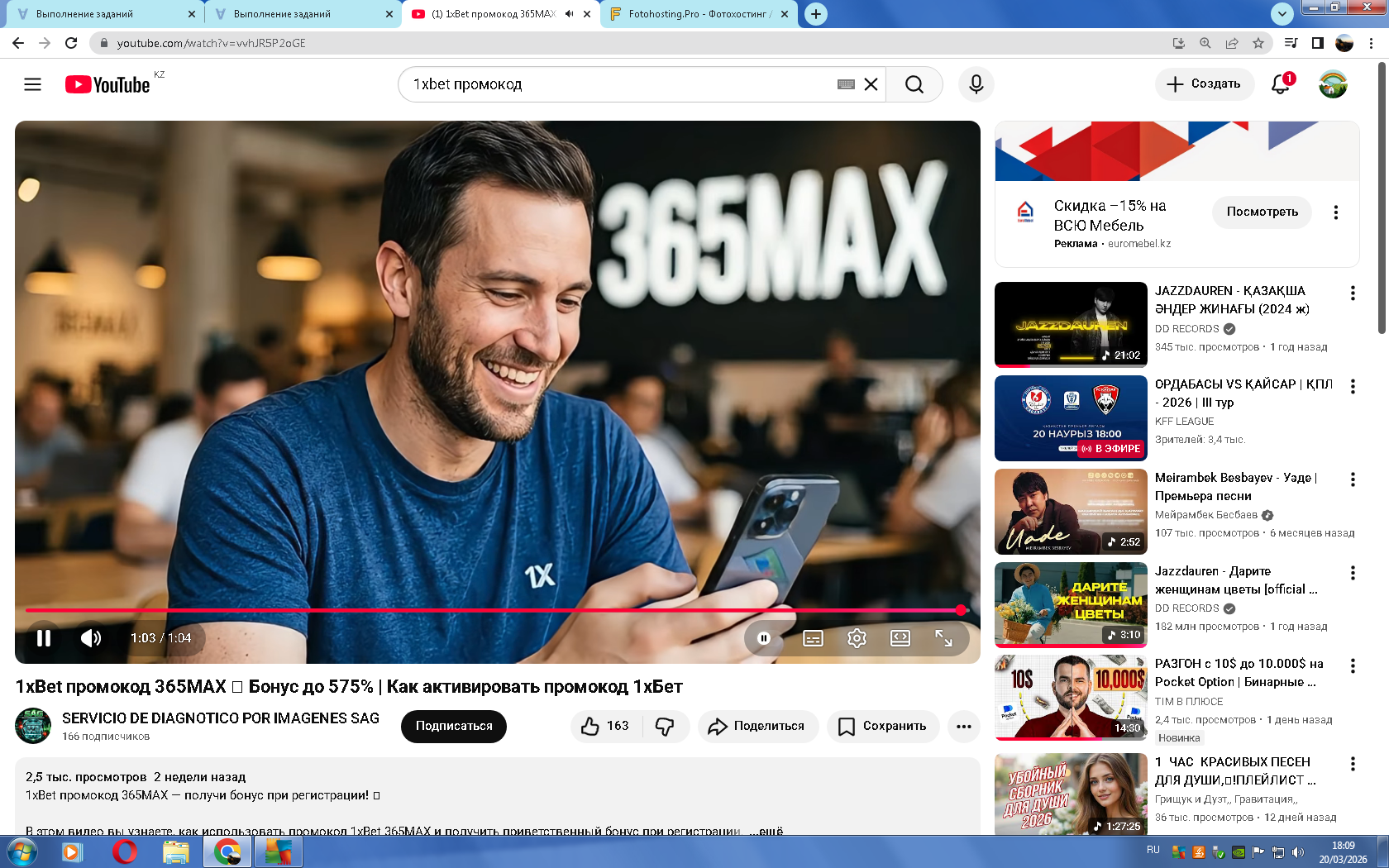Open the 1 ЧАС КРАСИВЫХ ПЕСЕН video title
This screenshot has width=1389, height=868.
[x=1236, y=771]
